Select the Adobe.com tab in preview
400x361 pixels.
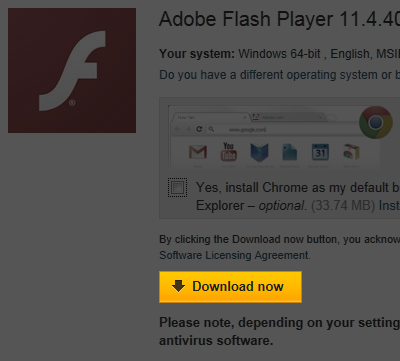(289, 117)
